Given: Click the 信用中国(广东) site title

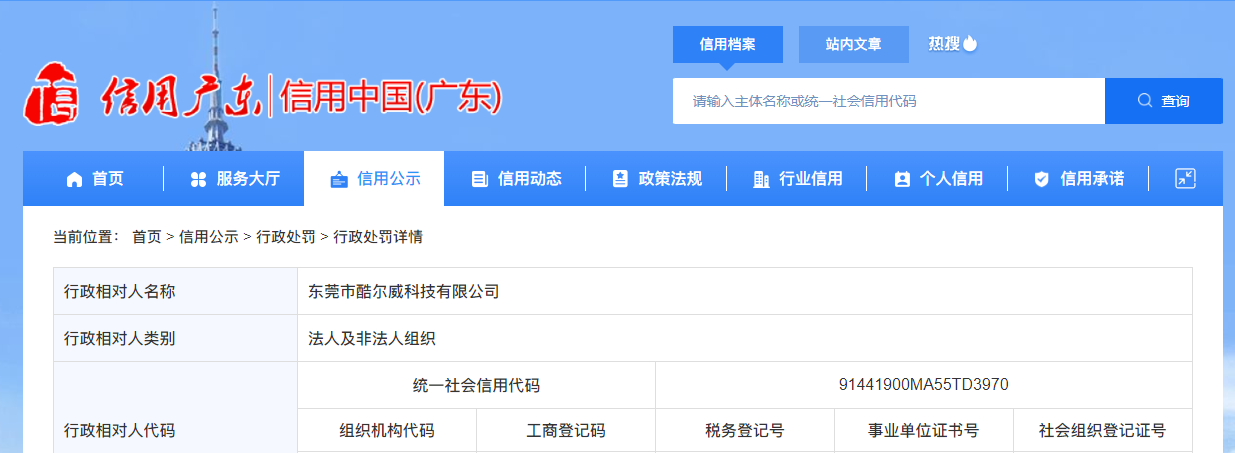Looking at the screenshot, I should 391,98.
